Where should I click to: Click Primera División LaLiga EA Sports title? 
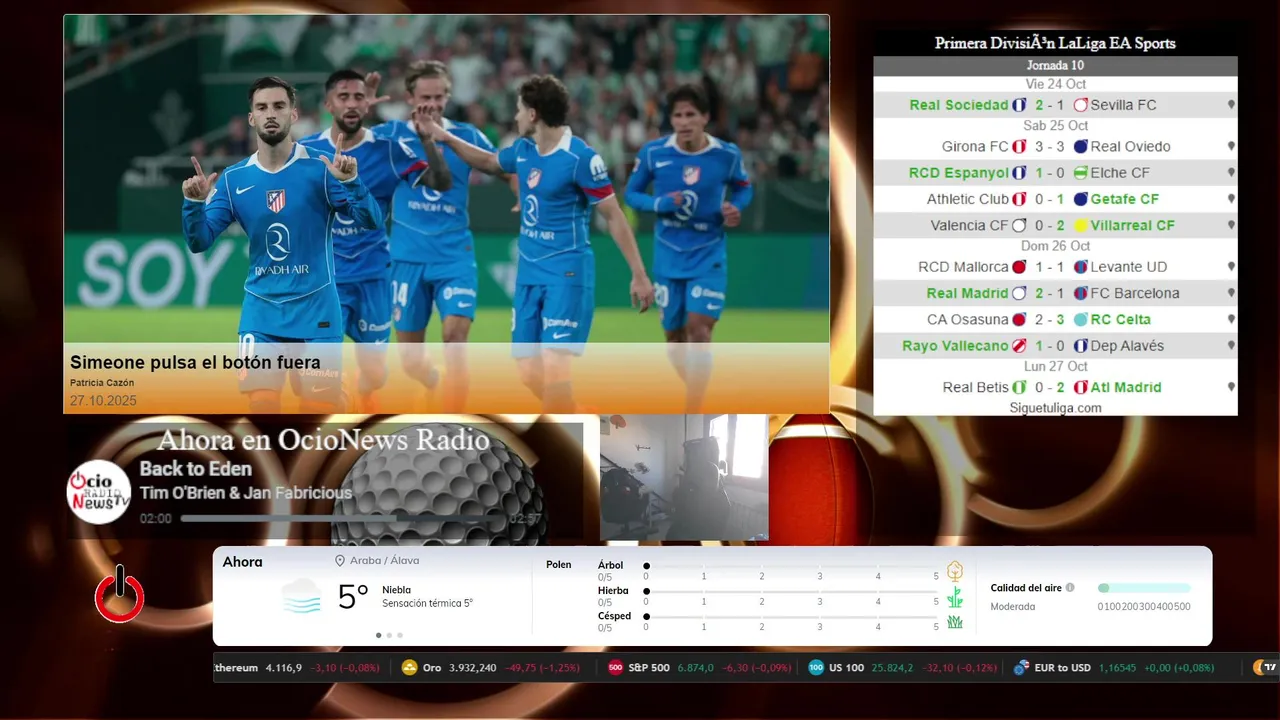click(1055, 43)
